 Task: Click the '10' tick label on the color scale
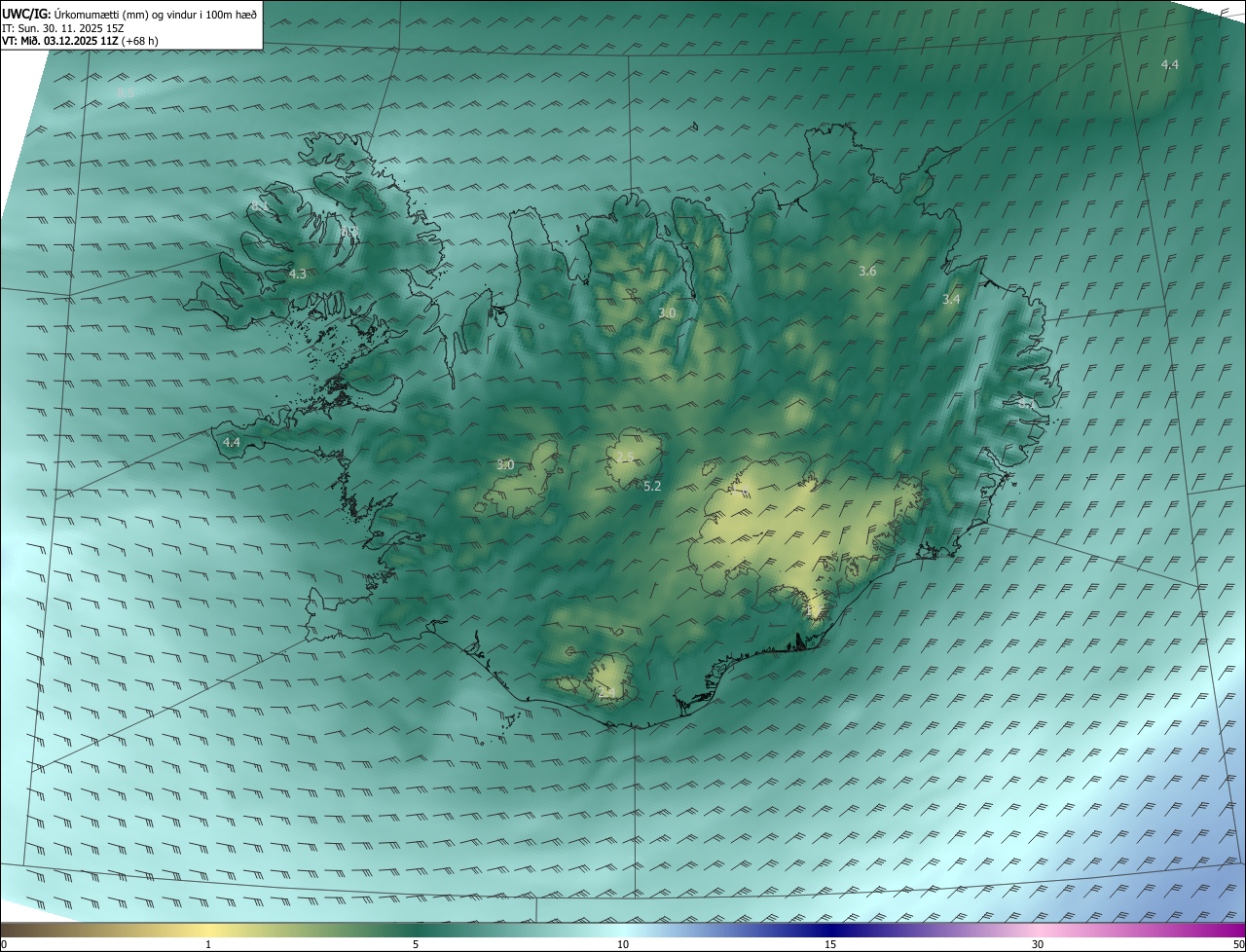(623, 944)
